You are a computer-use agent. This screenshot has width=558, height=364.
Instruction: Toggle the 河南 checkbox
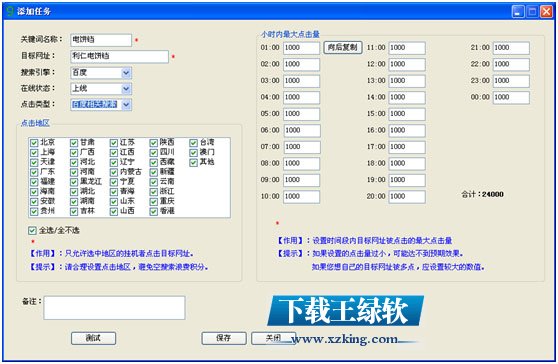pyautogui.click(x=74, y=172)
